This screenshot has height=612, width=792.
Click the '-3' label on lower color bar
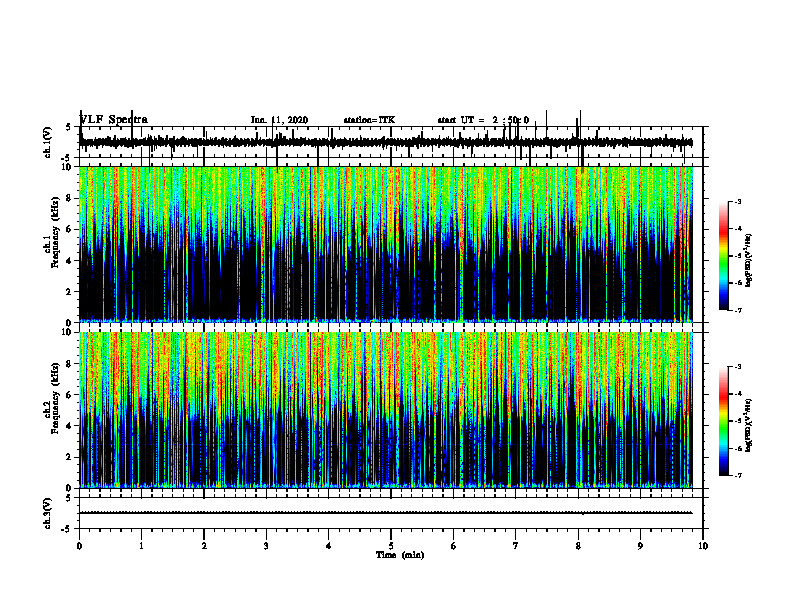[x=737, y=367]
